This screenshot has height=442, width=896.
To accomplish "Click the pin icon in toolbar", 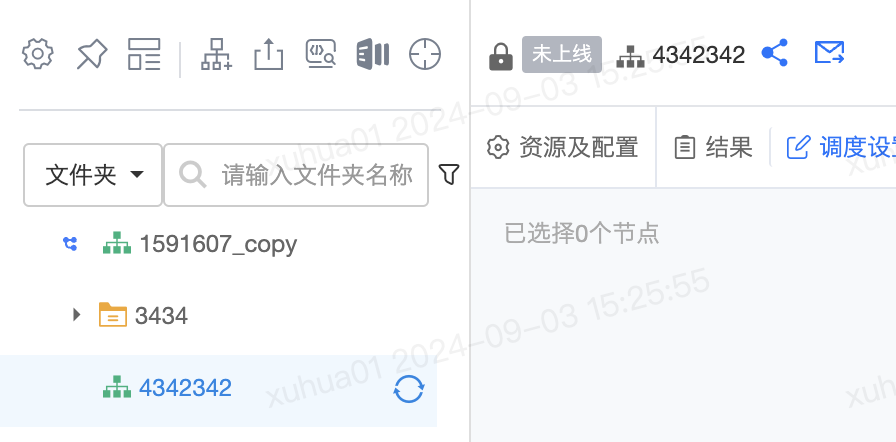I will click(x=92, y=54).
